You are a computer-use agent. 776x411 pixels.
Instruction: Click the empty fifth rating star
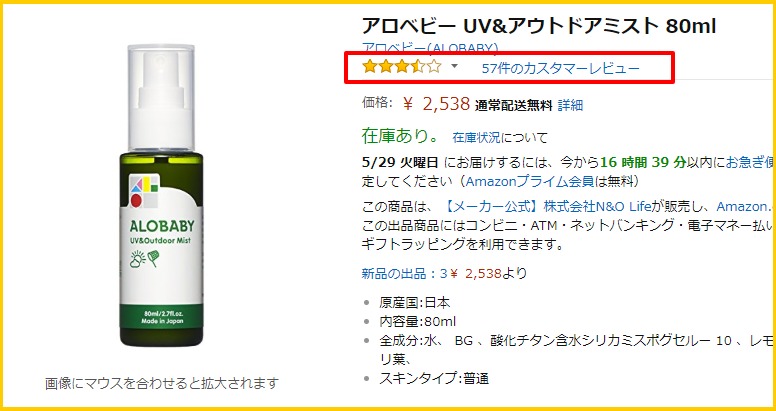[x=434, y=66]
